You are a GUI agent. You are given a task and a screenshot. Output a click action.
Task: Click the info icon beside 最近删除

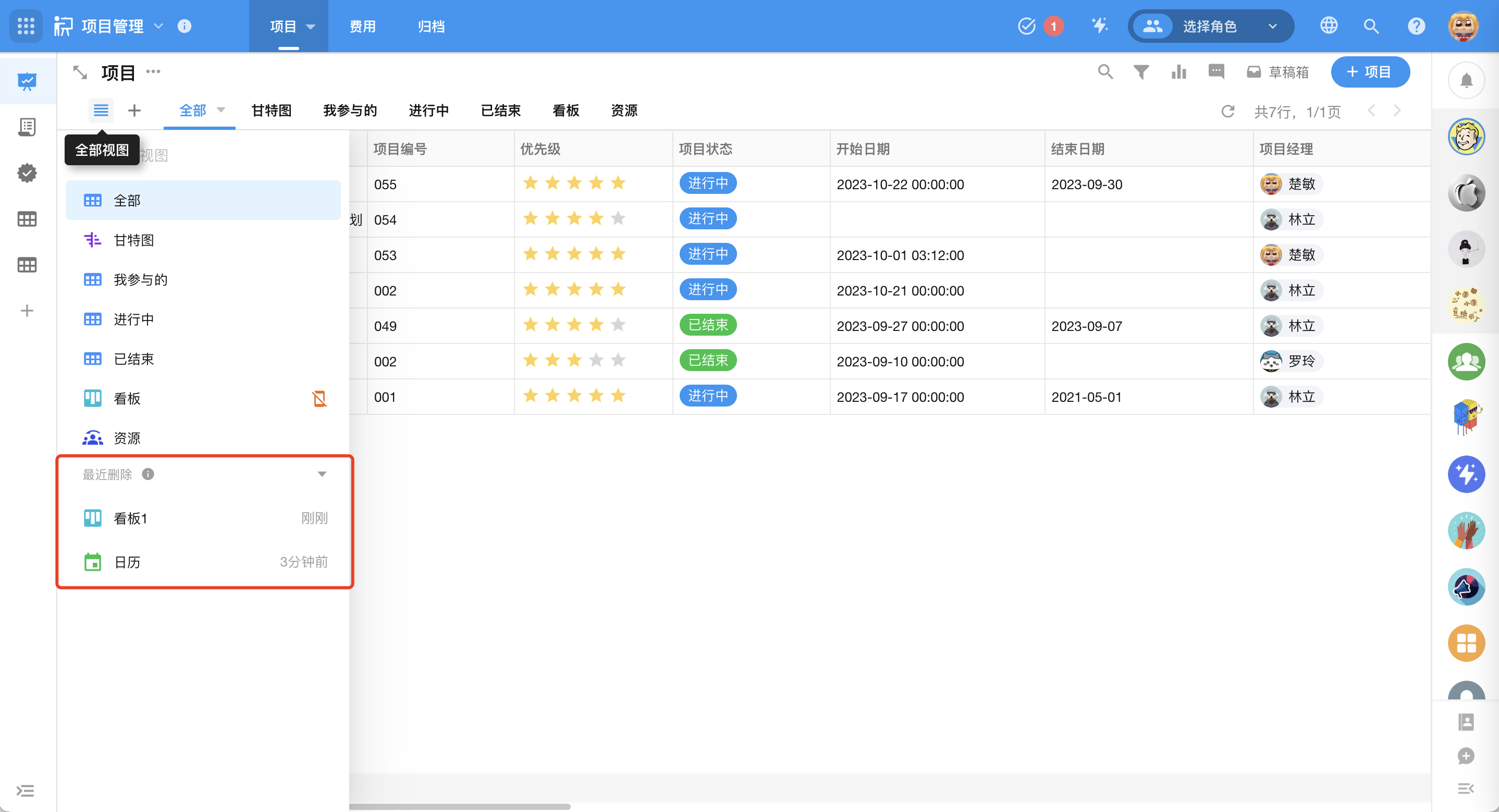pos(148,474)
